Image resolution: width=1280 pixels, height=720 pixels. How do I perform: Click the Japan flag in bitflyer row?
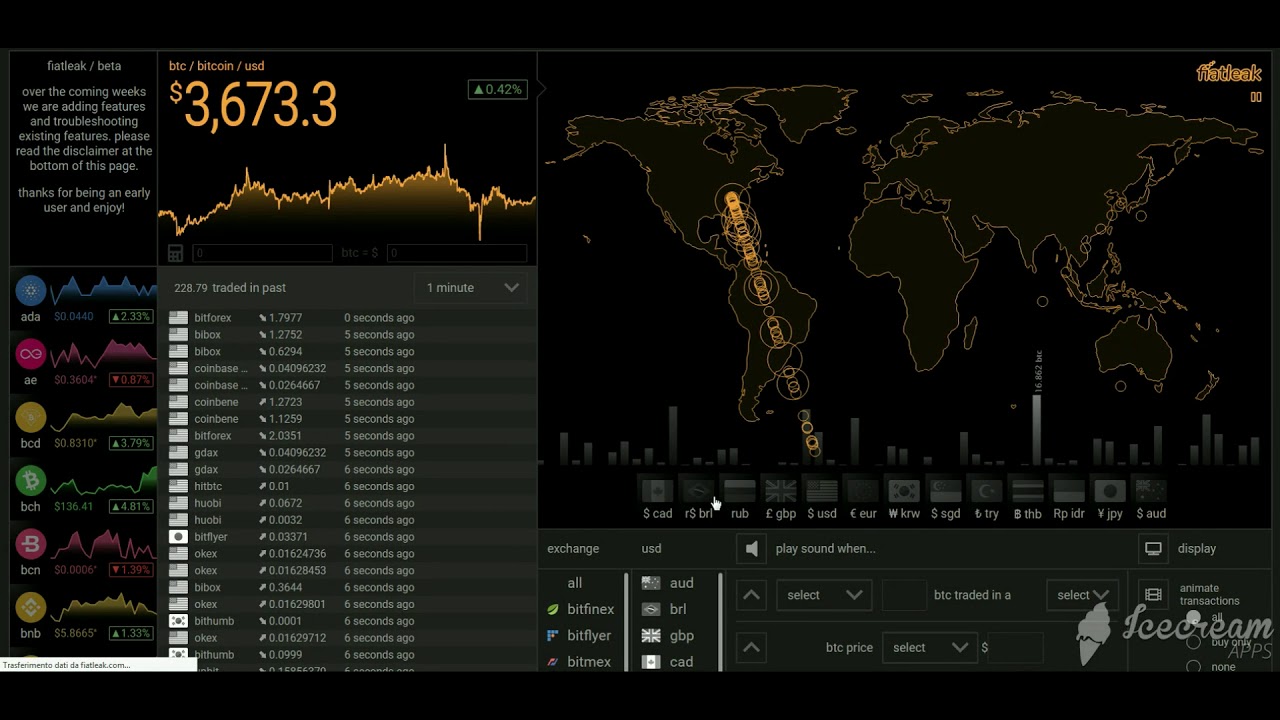[x=178, y=537]
